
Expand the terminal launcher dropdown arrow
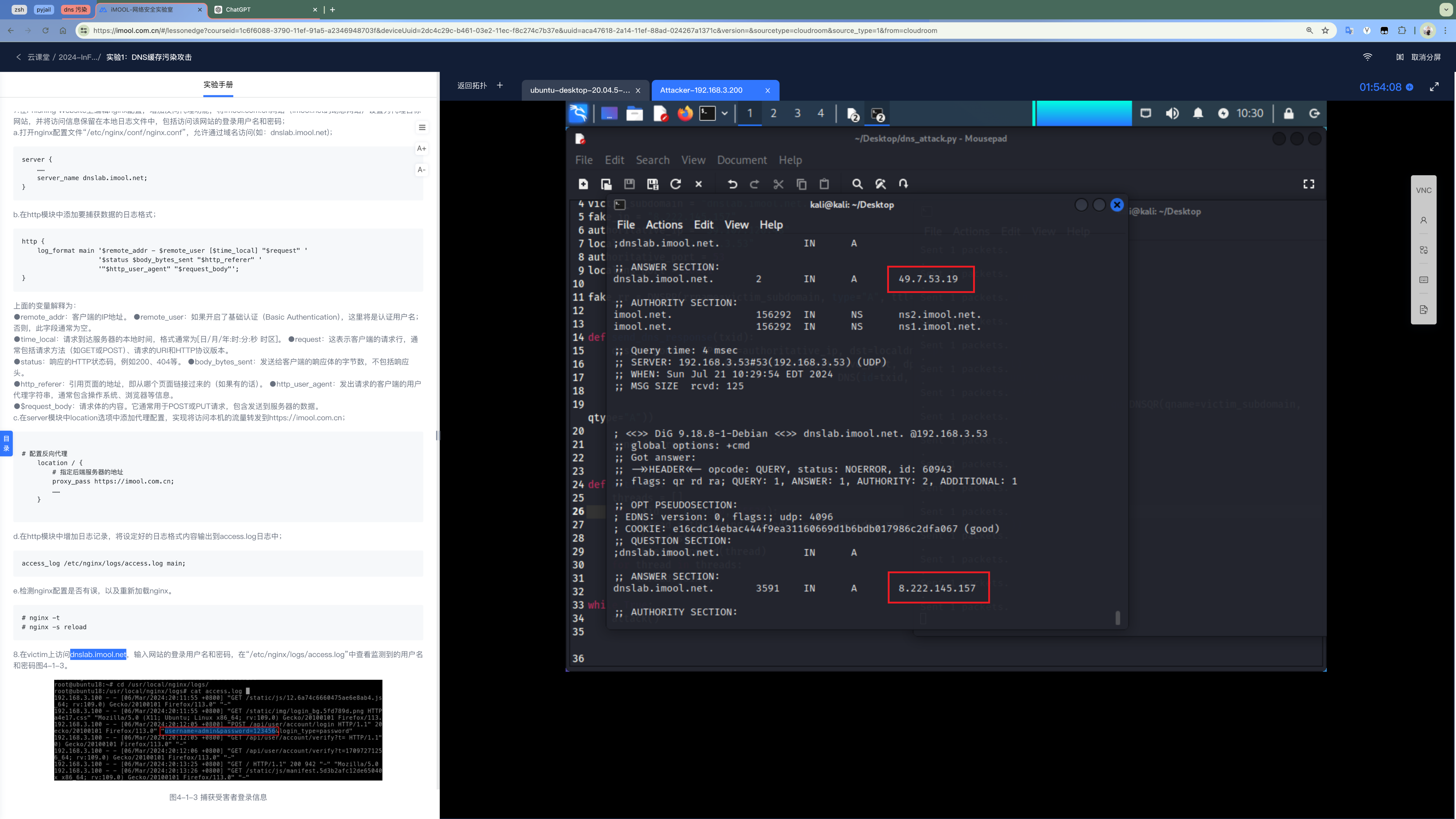tap(725, 113)
